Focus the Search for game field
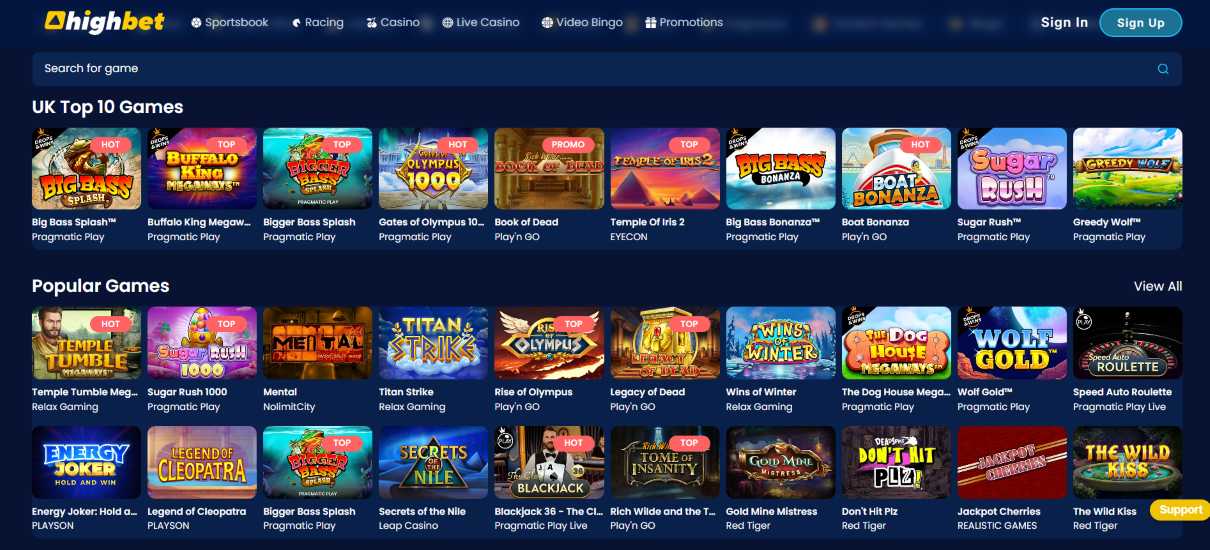Image resolution: width=1210 pixels, height=550 pixels. pyautogui.click(x=606, y=69)
